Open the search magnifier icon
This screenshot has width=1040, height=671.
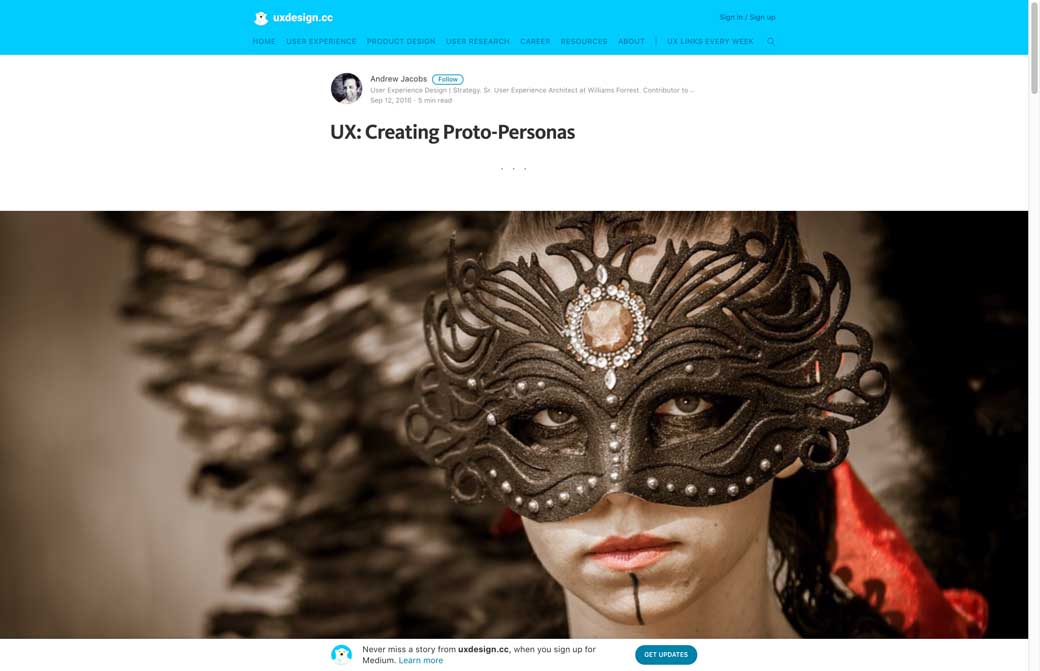[771, 41]
